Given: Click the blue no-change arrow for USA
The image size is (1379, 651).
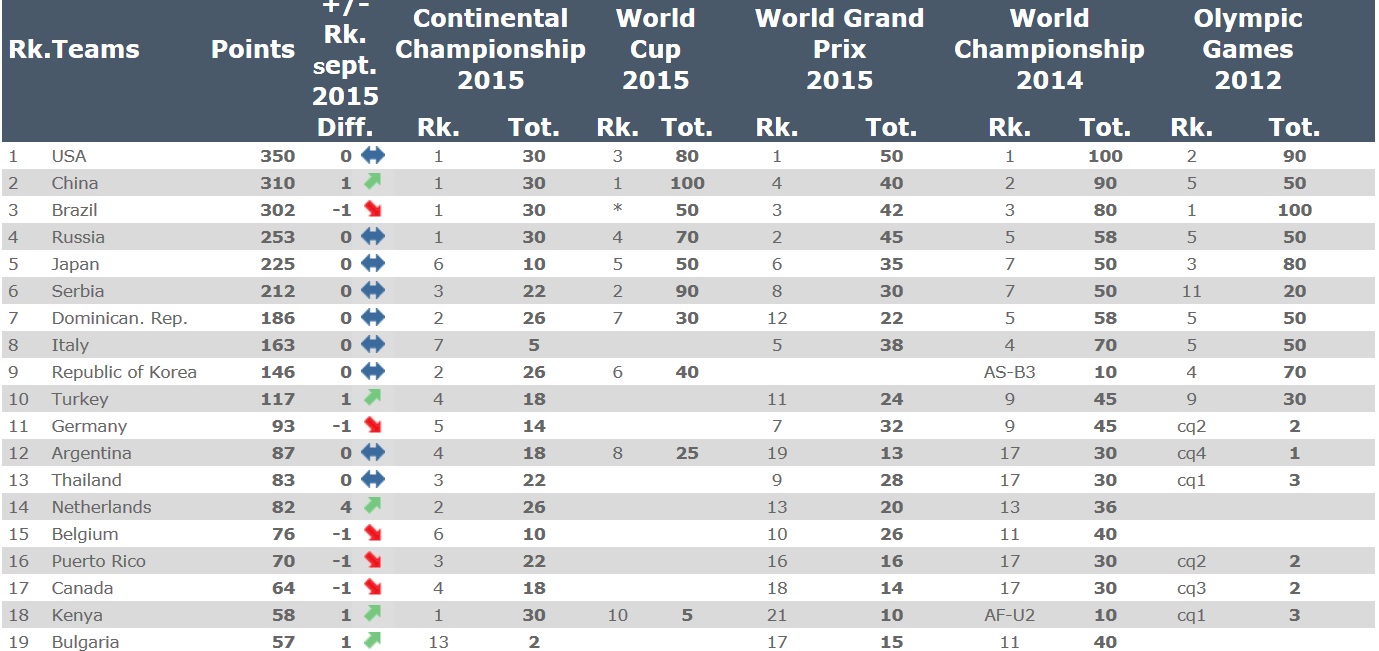Looking at the screenshot, I should click(373, 155).
